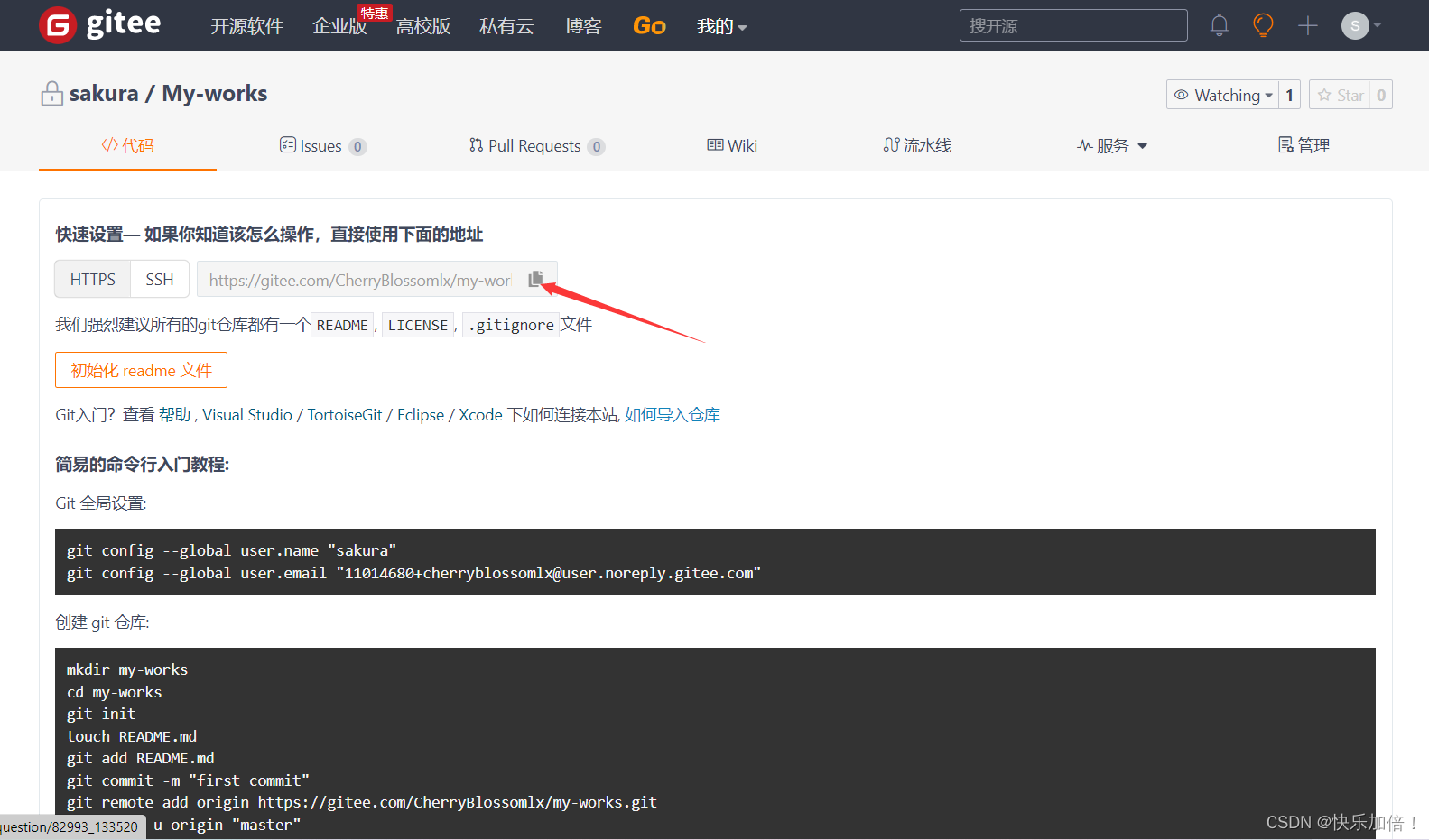The width and height of the screenshot is (1429, 840).
Task: Click the git config user.name command line
Action: tap(231, 550)
